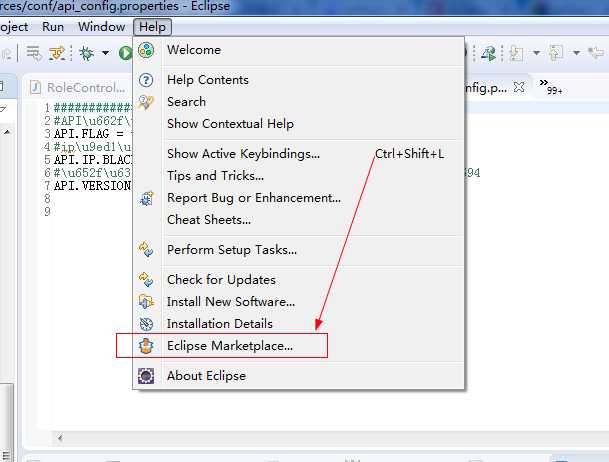Click the toolbar icon right of the Help menu edge

(488, 53)
